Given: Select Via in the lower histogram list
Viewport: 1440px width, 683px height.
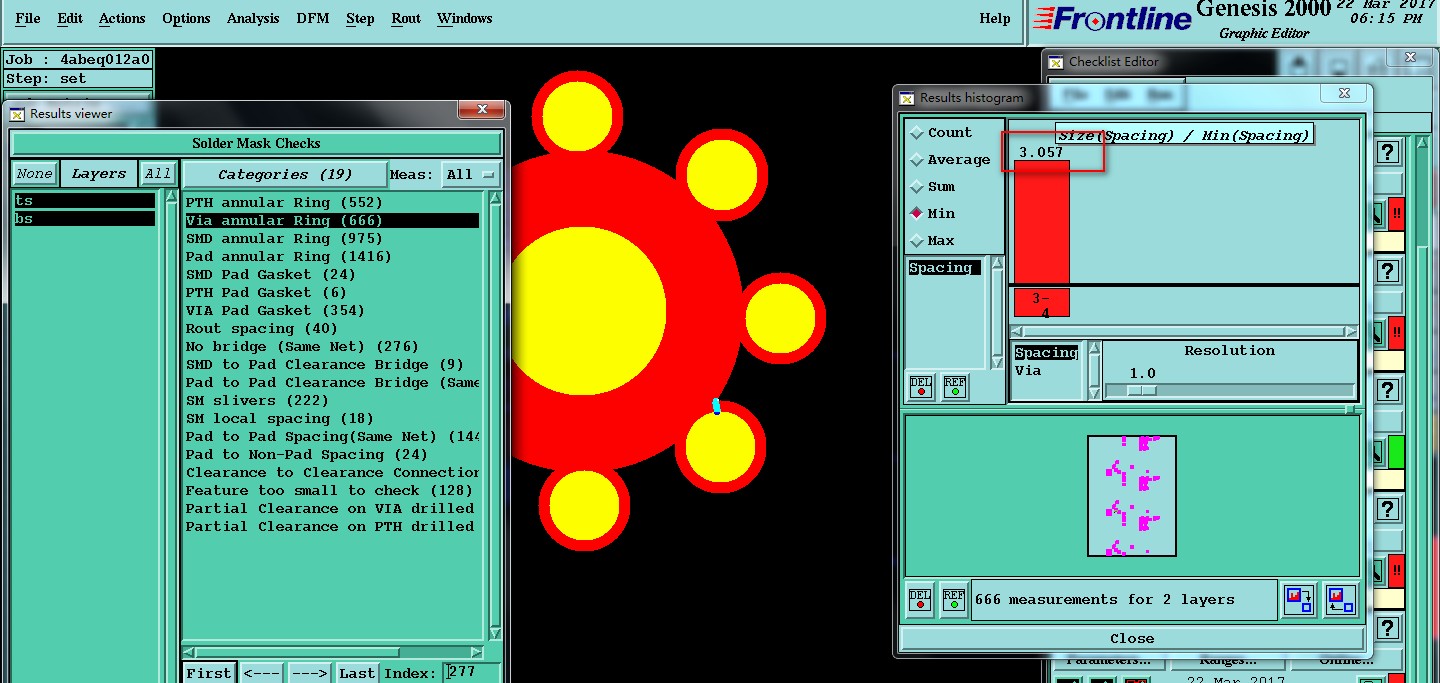Looking at the screenshot, I should coord(1028,370).
